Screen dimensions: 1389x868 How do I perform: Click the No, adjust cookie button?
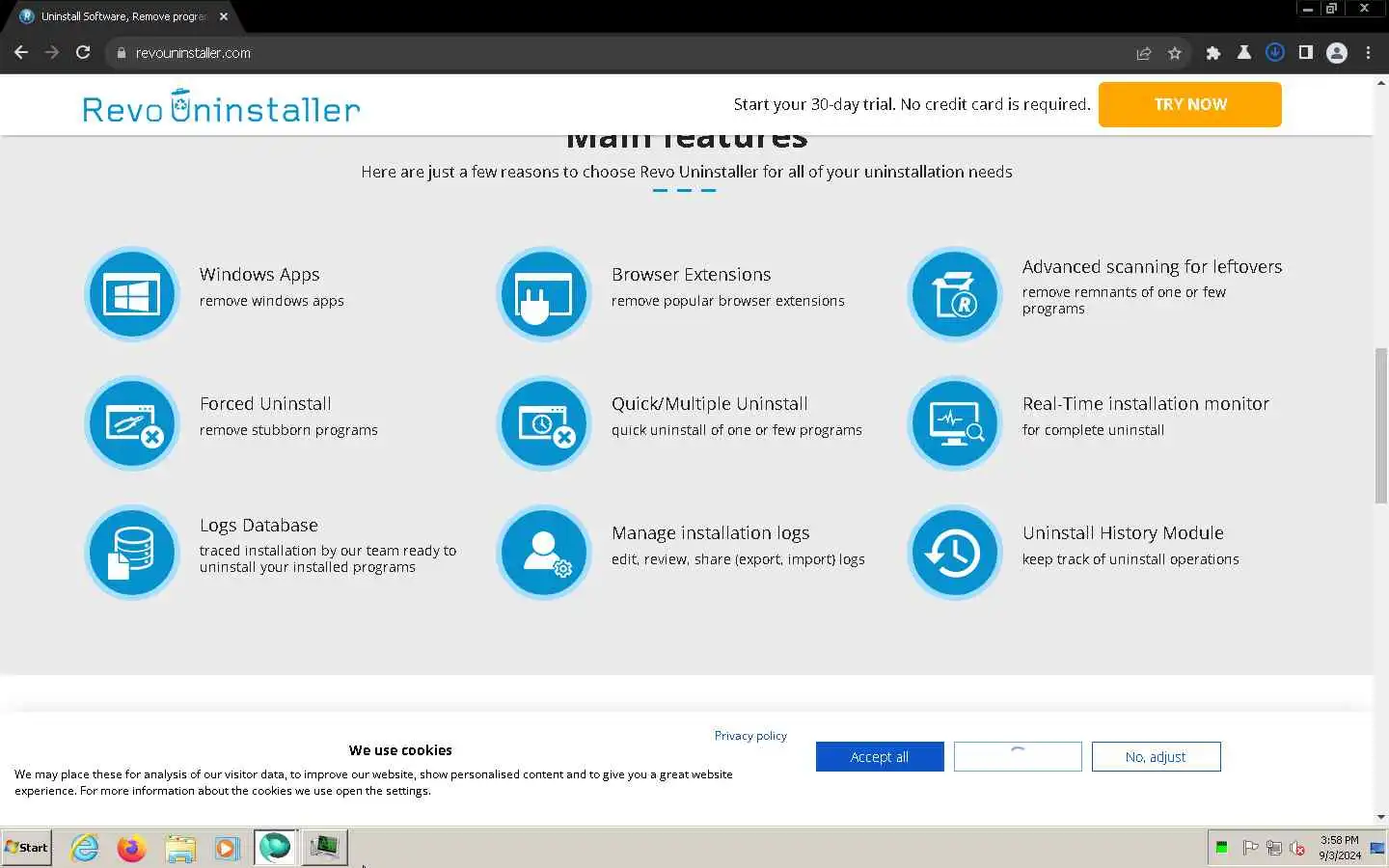coord(1156,757)
